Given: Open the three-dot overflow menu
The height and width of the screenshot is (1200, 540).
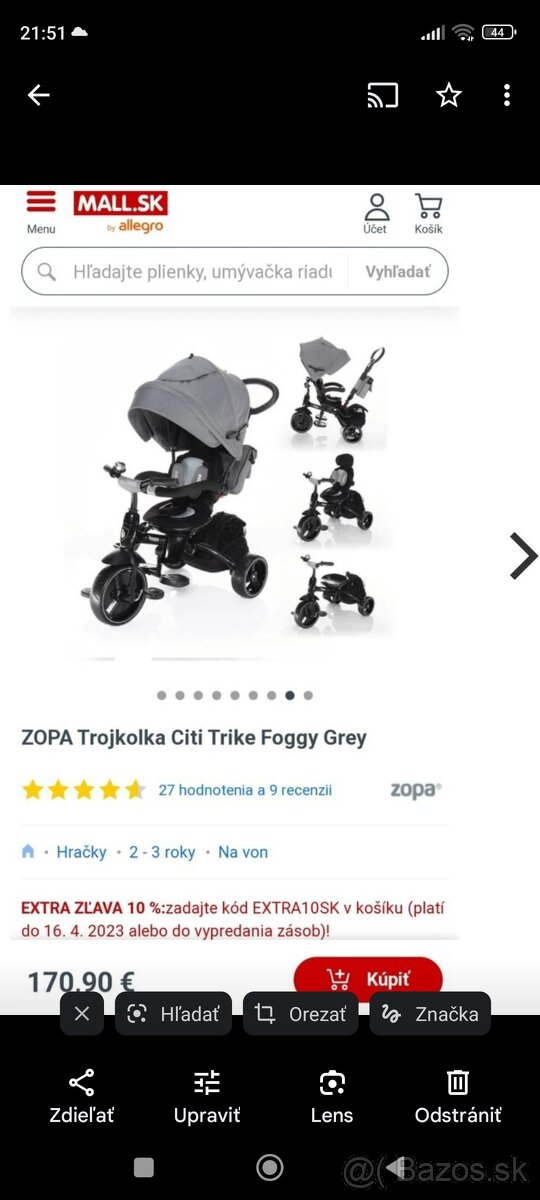Looking at the screenshot, I should (x=507, y=95).
